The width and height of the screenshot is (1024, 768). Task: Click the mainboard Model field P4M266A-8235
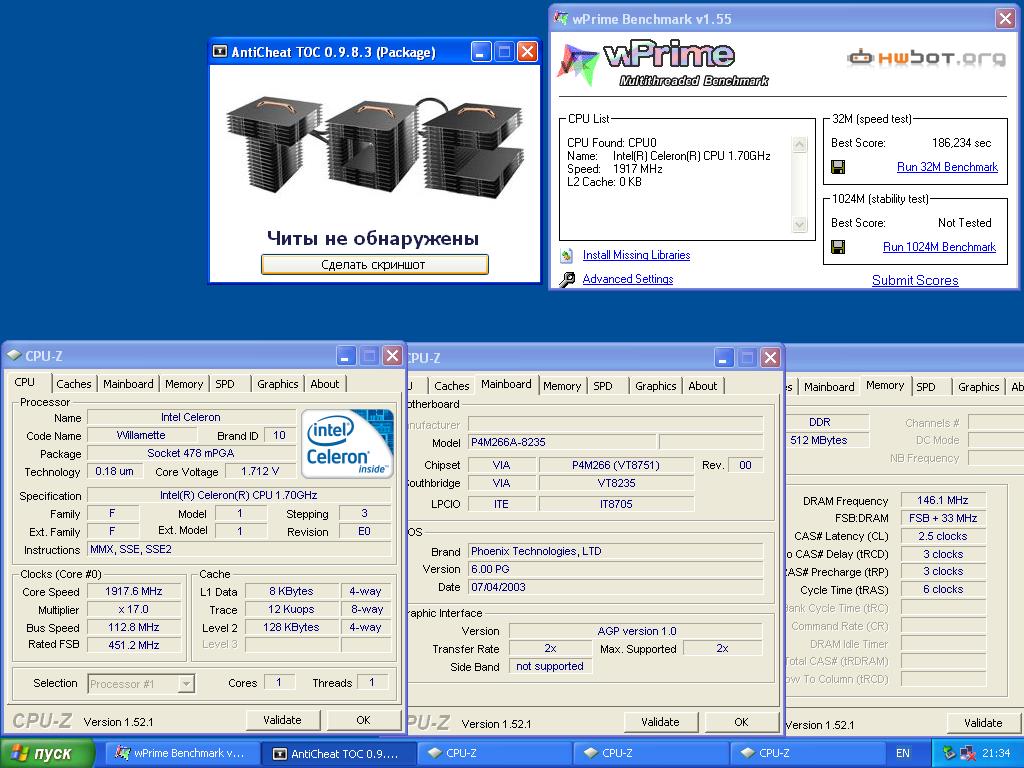pyautogui.click(x=562, y=442)
